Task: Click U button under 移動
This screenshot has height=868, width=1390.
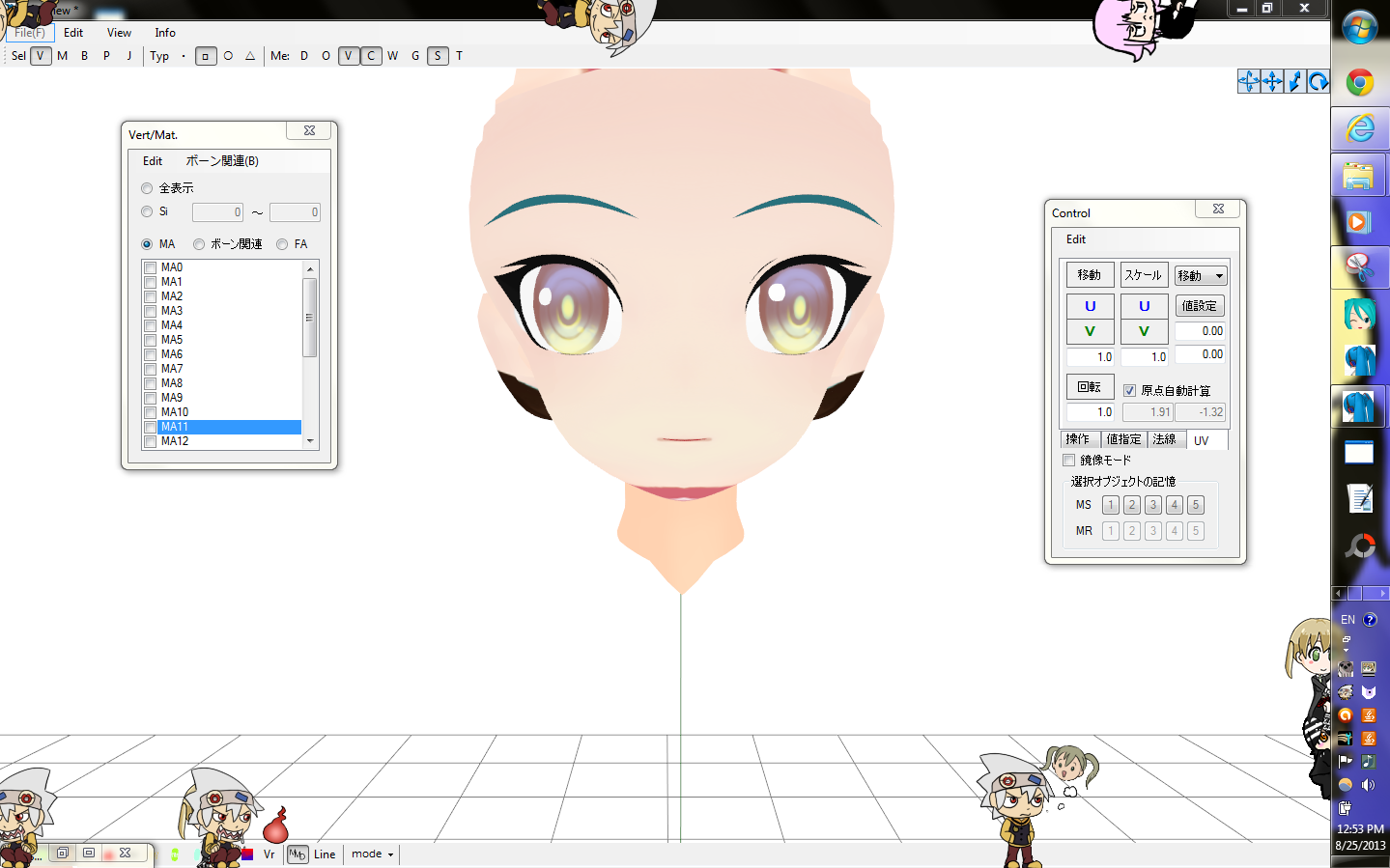Action: (1091, 306)
